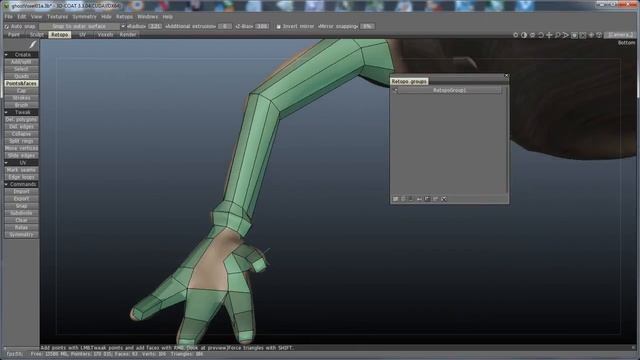Click the Cap tool button
This screenshot has height=360, width=640.
[21, 91]
